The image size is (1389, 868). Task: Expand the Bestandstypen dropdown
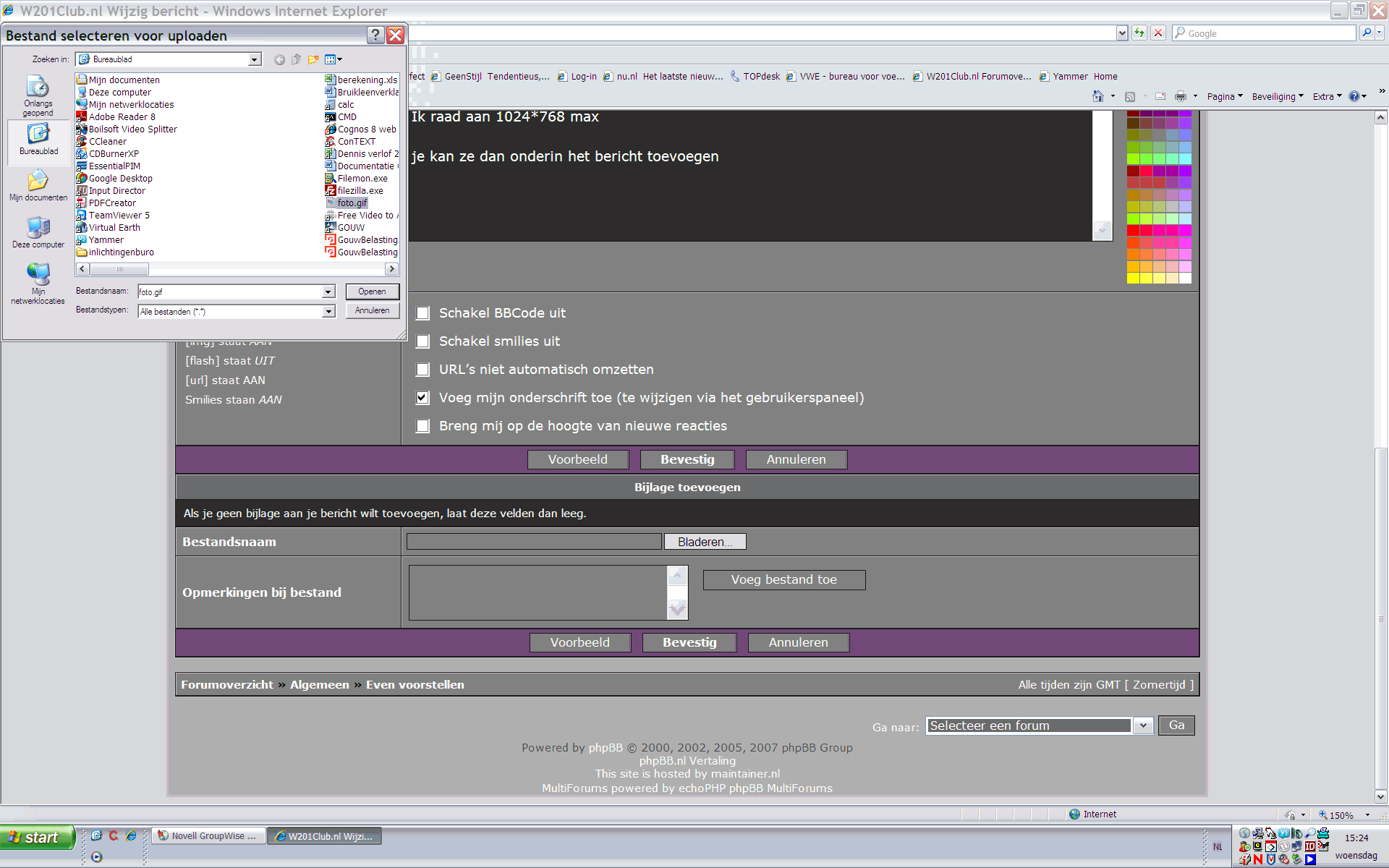pyautogui.click(x=328, y=311)
